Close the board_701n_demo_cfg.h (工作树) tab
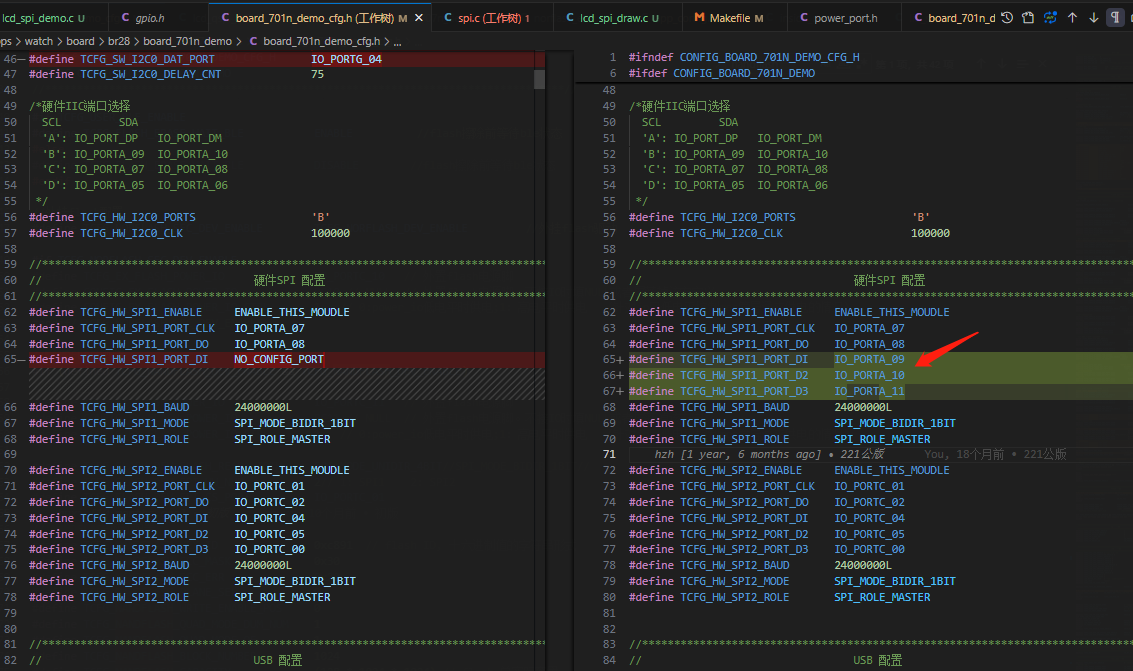 419,17
